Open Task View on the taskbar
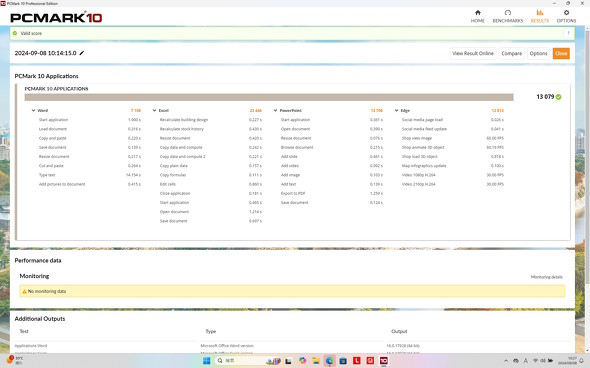This screenshot has height=368, width=590. 288,361
